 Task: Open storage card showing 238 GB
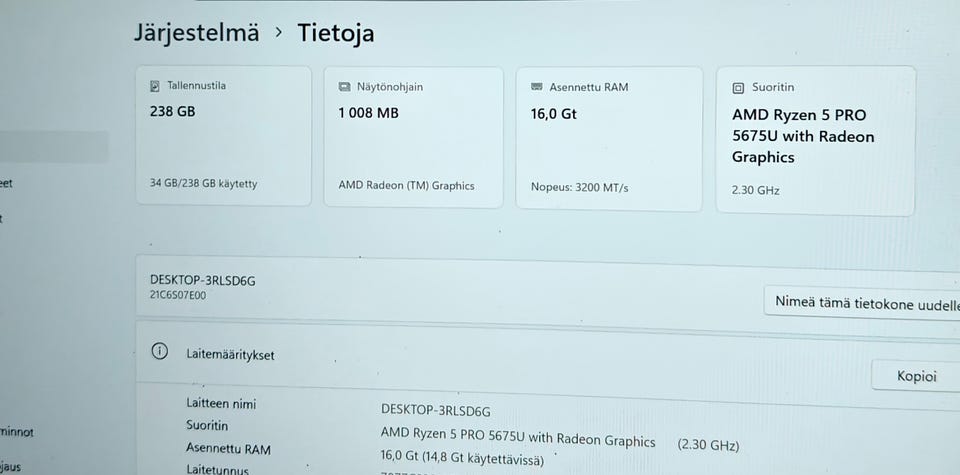coord(223,136)
